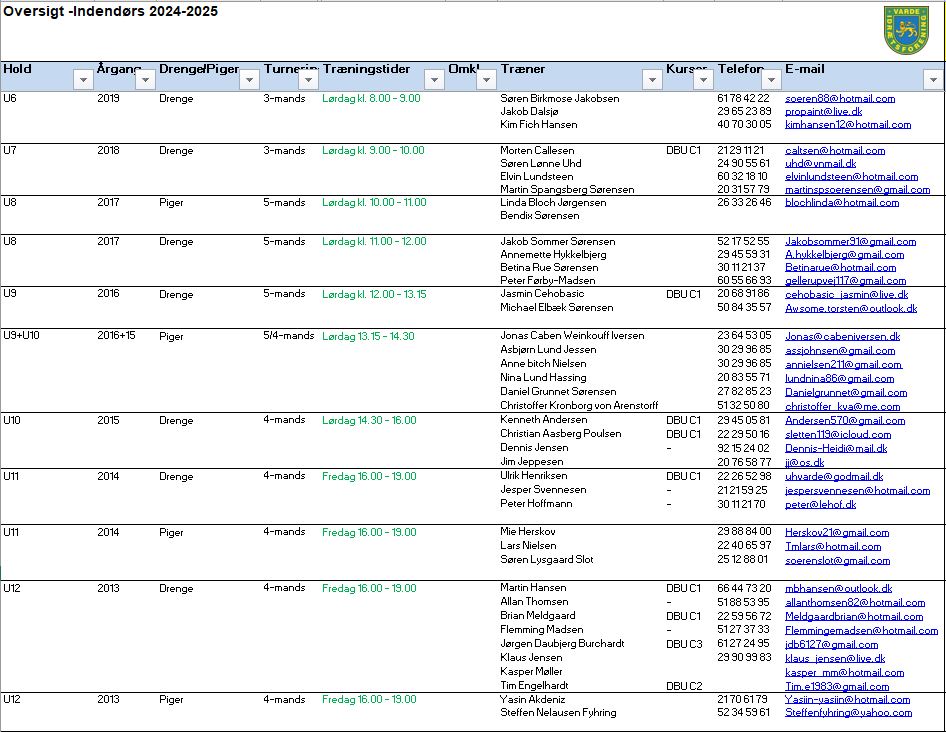Select cell Lørdag kl. 9.00 - 10.00

[x=373, y=150]
